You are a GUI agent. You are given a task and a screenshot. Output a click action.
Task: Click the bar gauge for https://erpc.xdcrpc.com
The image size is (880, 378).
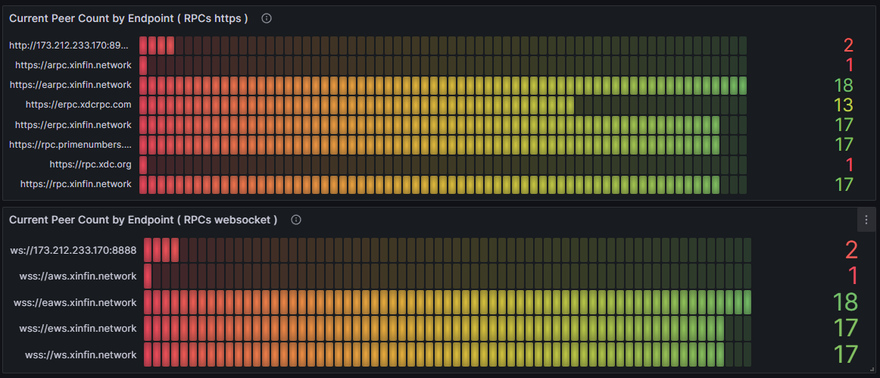coord(443,105)
